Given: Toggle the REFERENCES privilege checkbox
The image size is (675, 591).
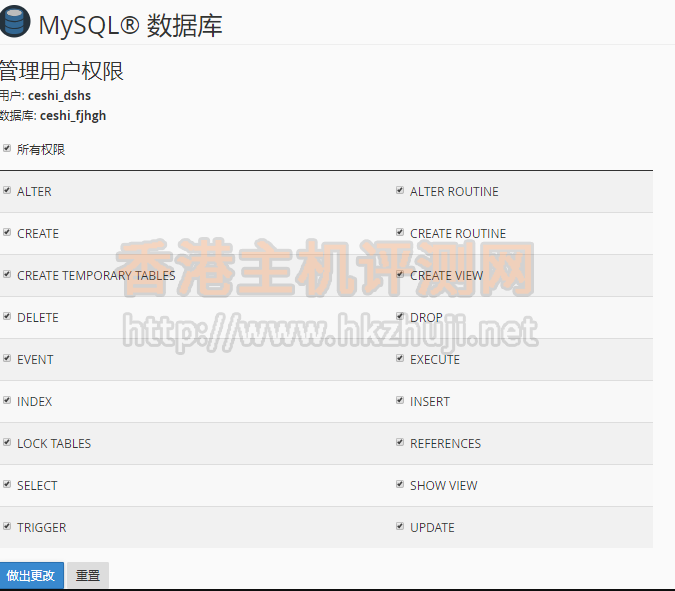Looking at the screenshot, I should pos(400,442).
